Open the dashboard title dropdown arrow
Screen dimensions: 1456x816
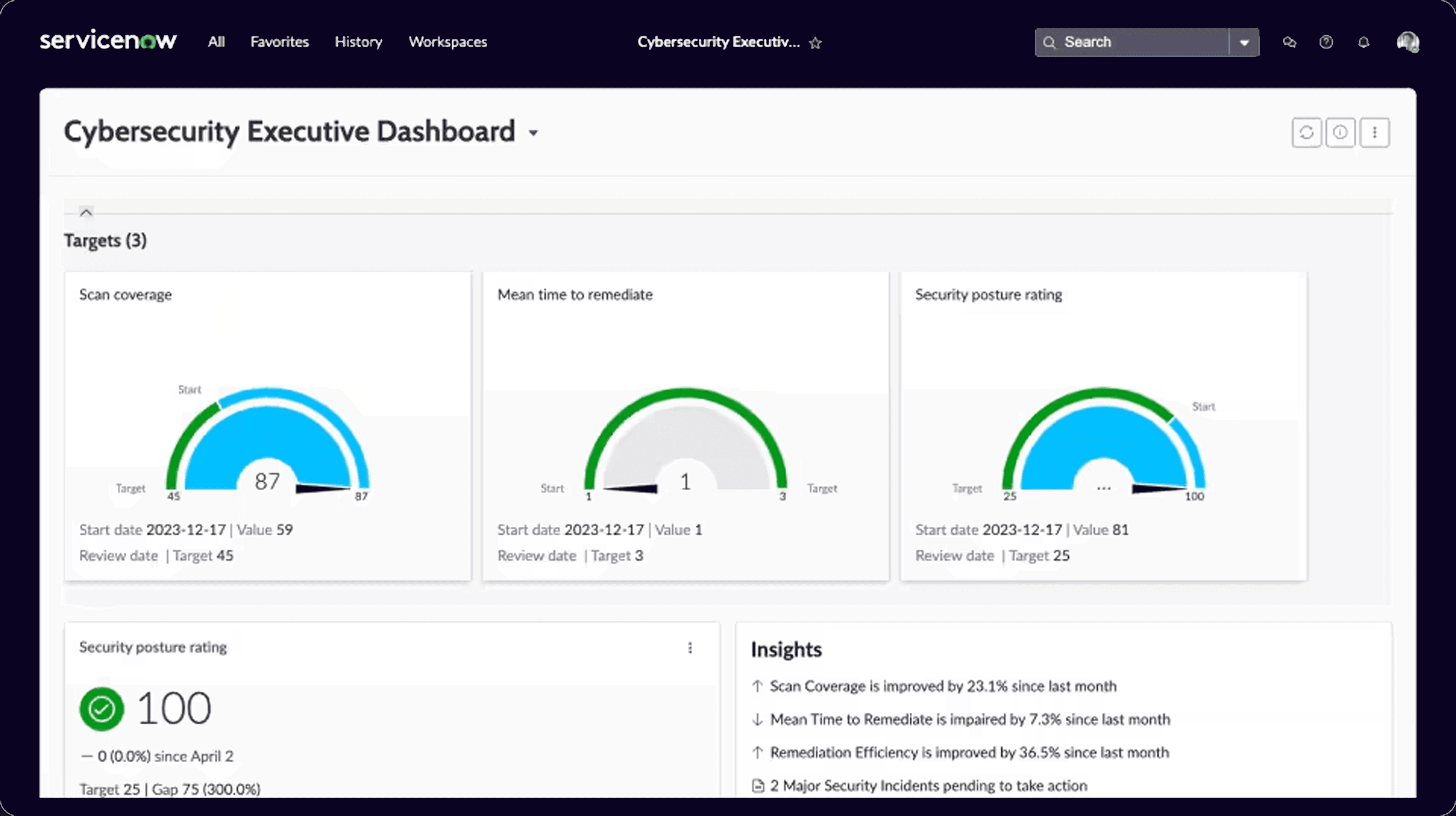coord(533,133)
